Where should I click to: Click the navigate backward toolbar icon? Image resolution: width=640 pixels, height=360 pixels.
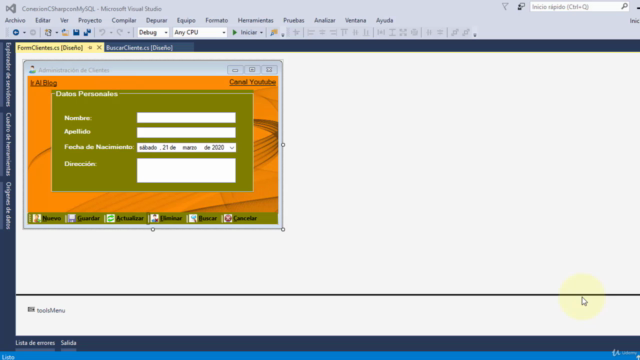[16, 32]
